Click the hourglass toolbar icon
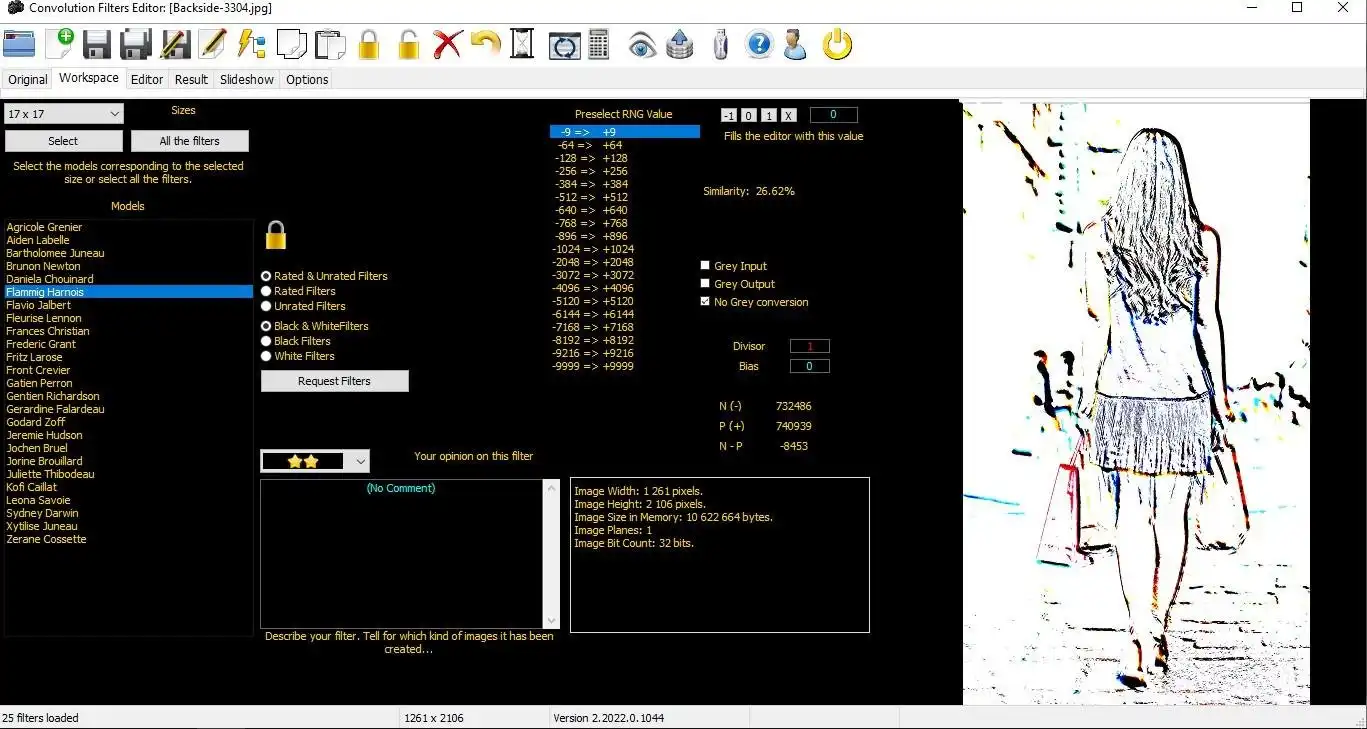The height and width of the screenshot is (729, 1367). [x=522, y=45]
